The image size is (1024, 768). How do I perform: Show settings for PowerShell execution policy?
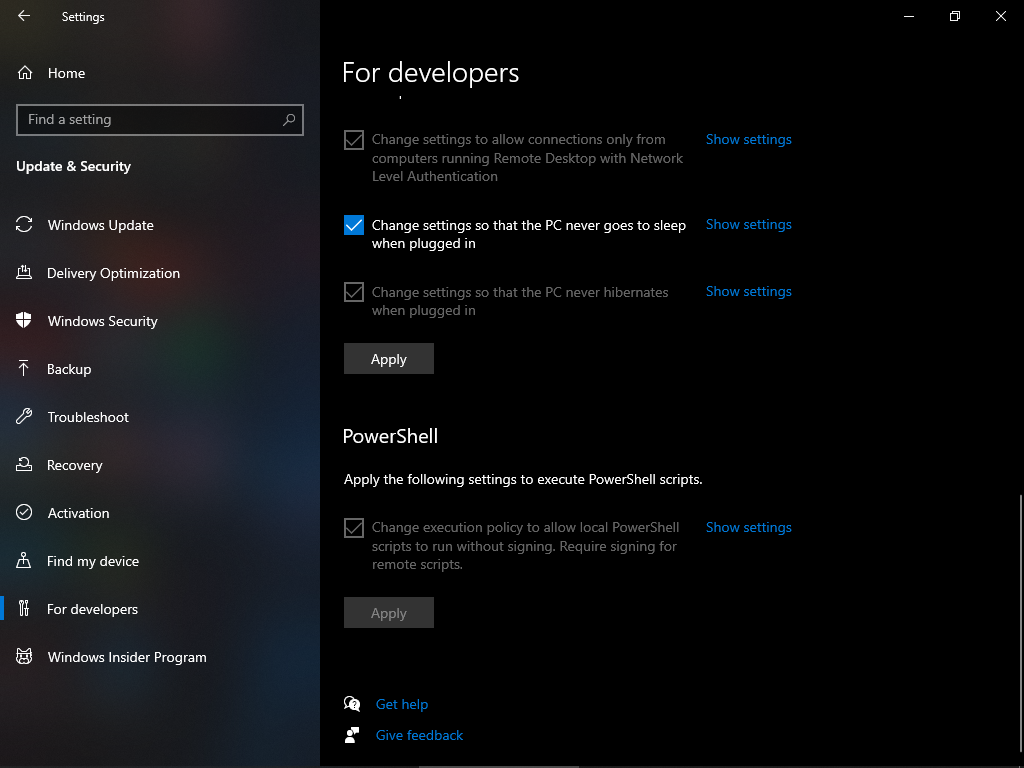pos(748,527)
